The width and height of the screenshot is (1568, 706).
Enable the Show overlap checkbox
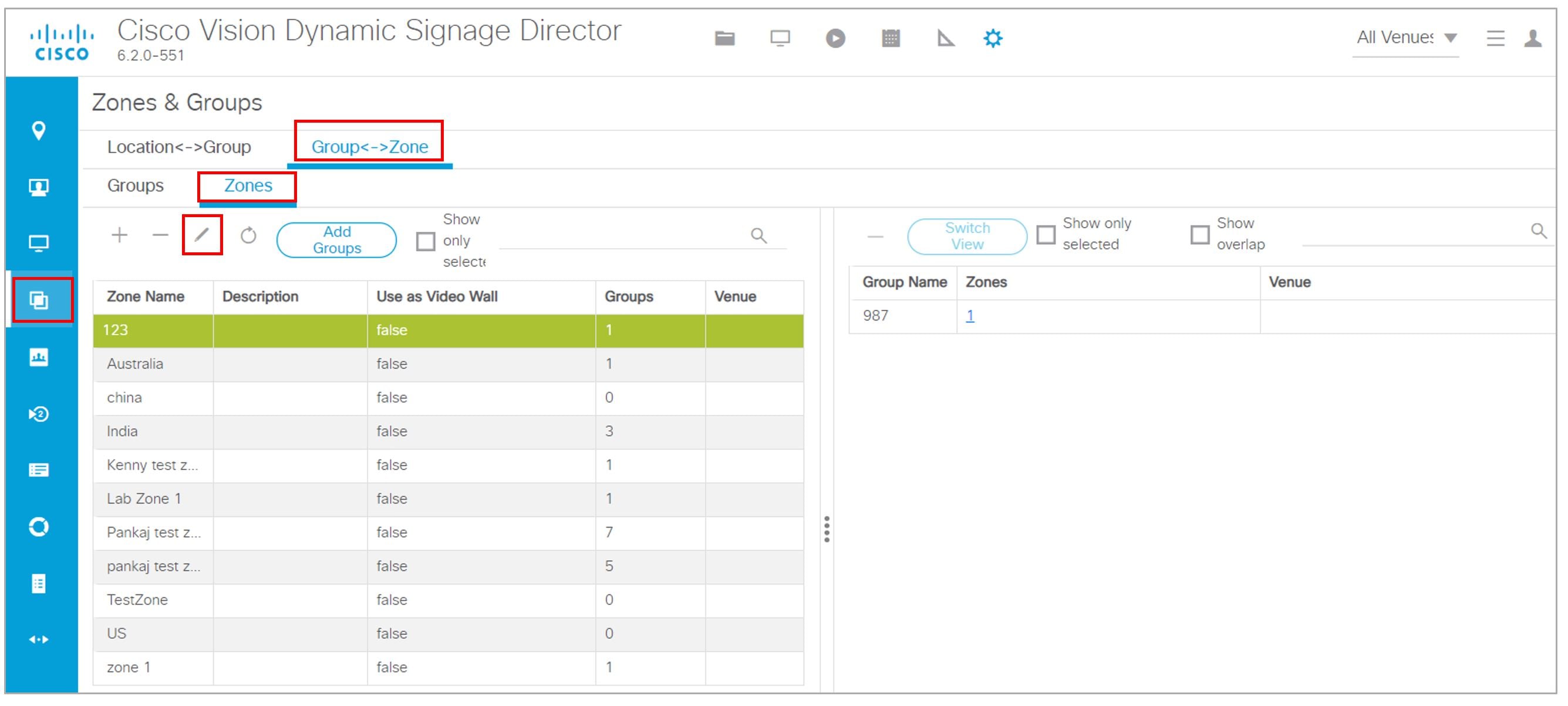[1201, 234]
